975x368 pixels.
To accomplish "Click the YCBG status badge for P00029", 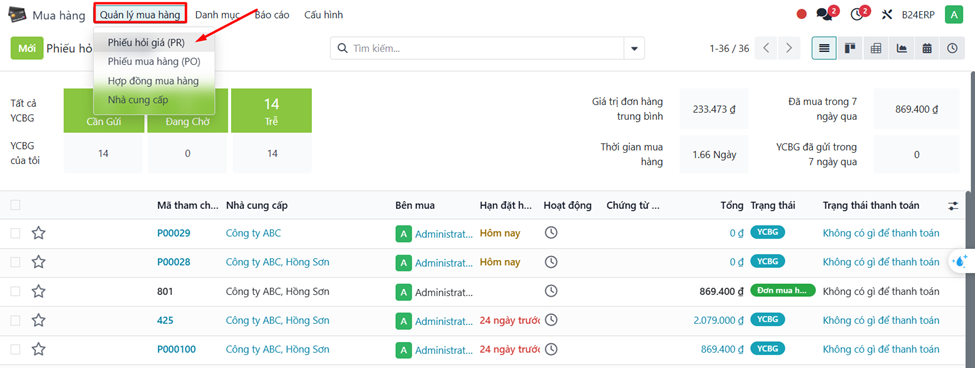I will point(768,232).
